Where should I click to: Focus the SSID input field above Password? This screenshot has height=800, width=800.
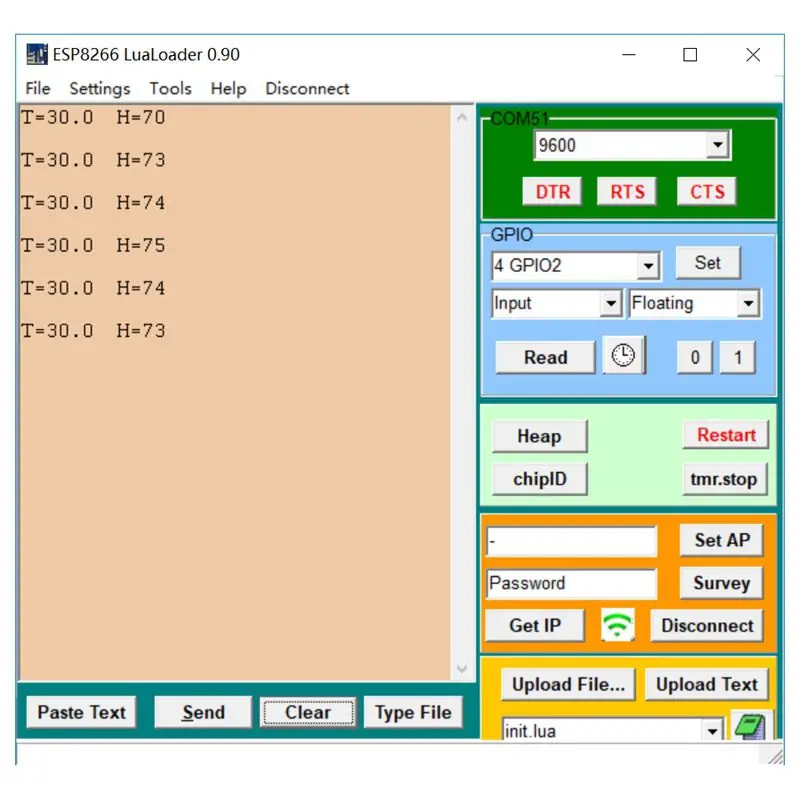point(571,541)
